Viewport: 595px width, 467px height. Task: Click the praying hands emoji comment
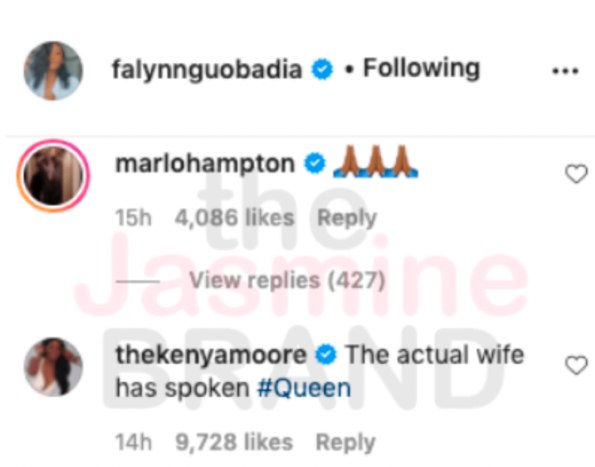click(x=376, y=162)
